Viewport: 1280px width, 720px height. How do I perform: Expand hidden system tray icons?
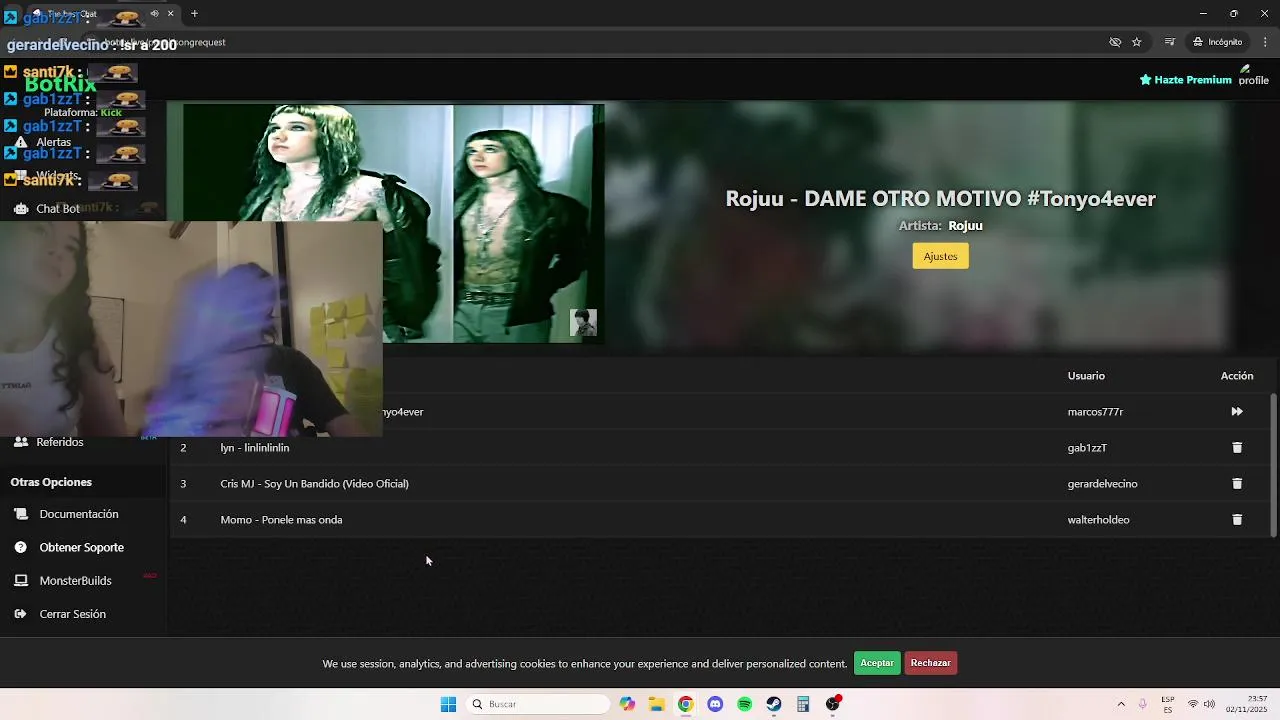pyautogui.click(x=1121, y=704)
